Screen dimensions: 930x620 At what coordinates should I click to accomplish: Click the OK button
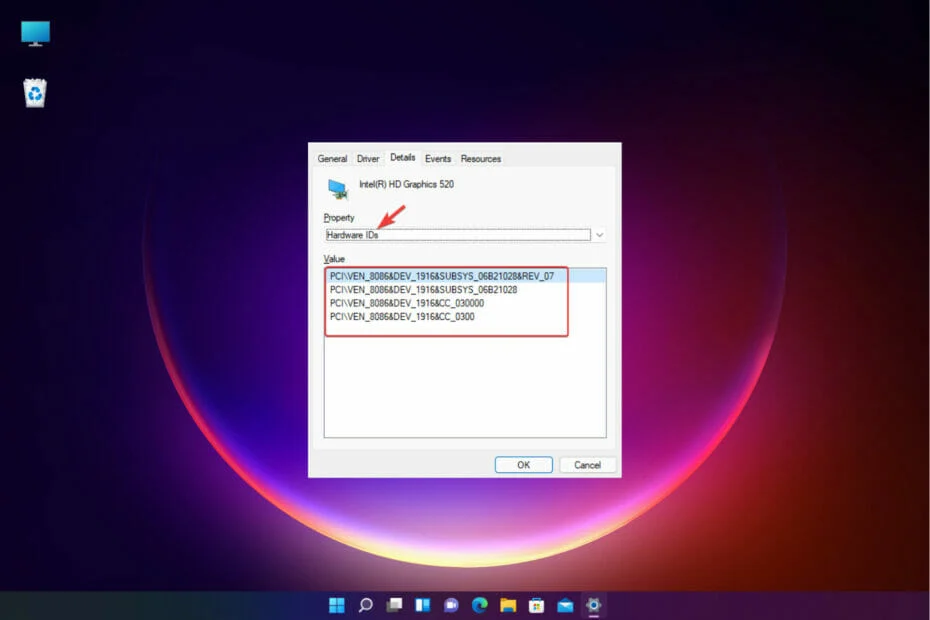point(524,465)
